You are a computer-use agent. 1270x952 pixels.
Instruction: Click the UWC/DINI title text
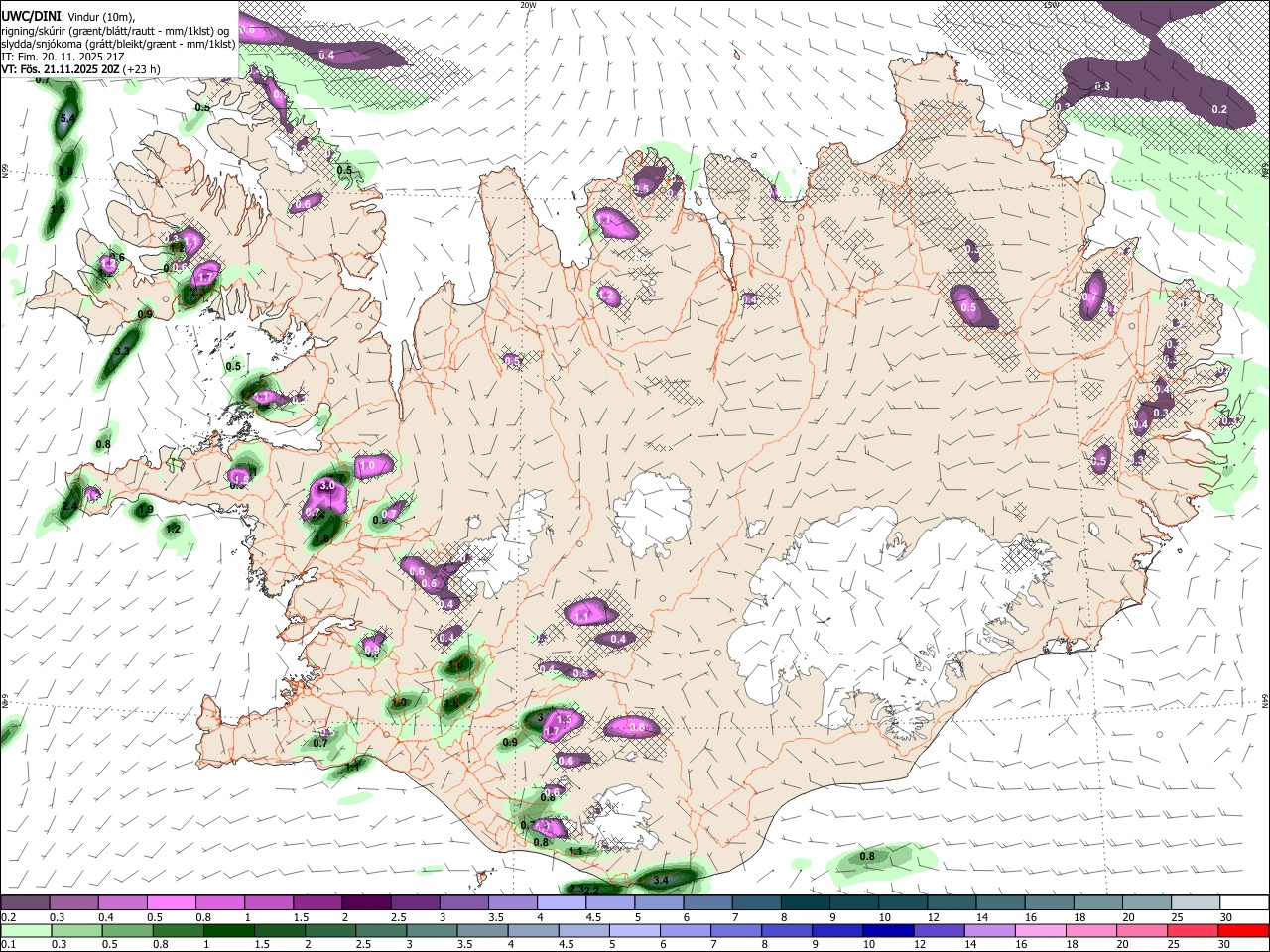pyautogui.click(x=31, y=17)
